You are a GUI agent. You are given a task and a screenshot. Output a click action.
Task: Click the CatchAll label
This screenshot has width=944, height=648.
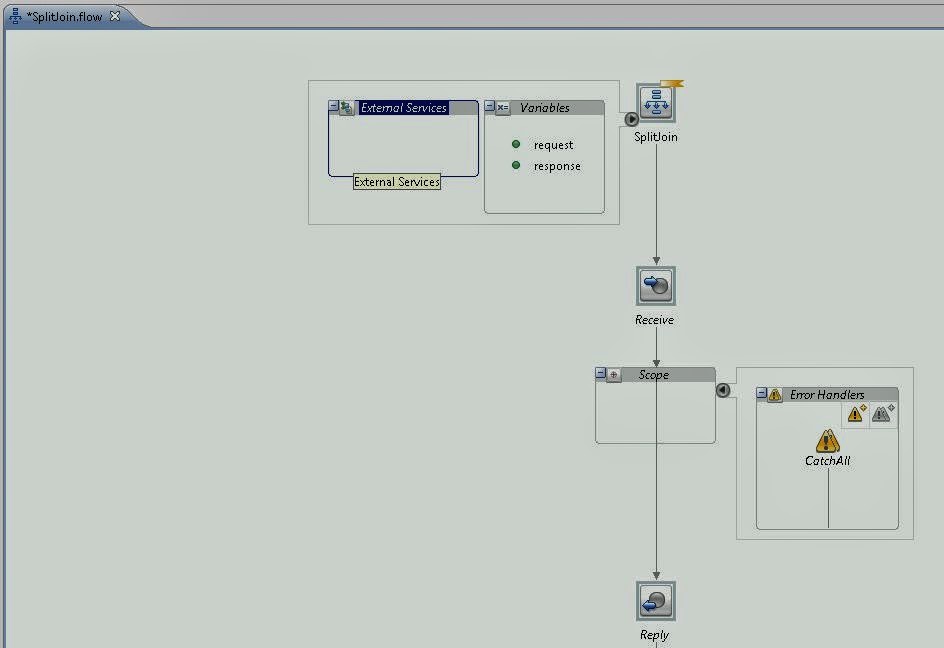[828, 461]
